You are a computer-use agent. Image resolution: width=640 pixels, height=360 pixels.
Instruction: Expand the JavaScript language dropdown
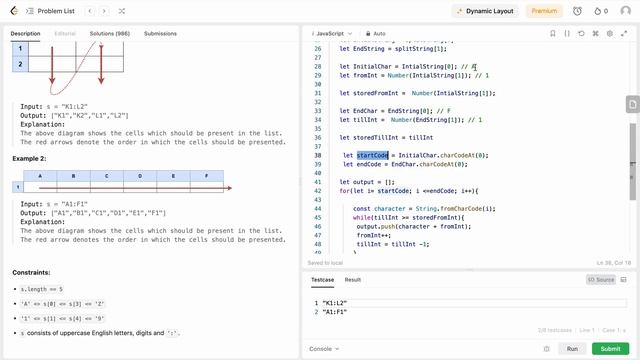coord(331,33)
